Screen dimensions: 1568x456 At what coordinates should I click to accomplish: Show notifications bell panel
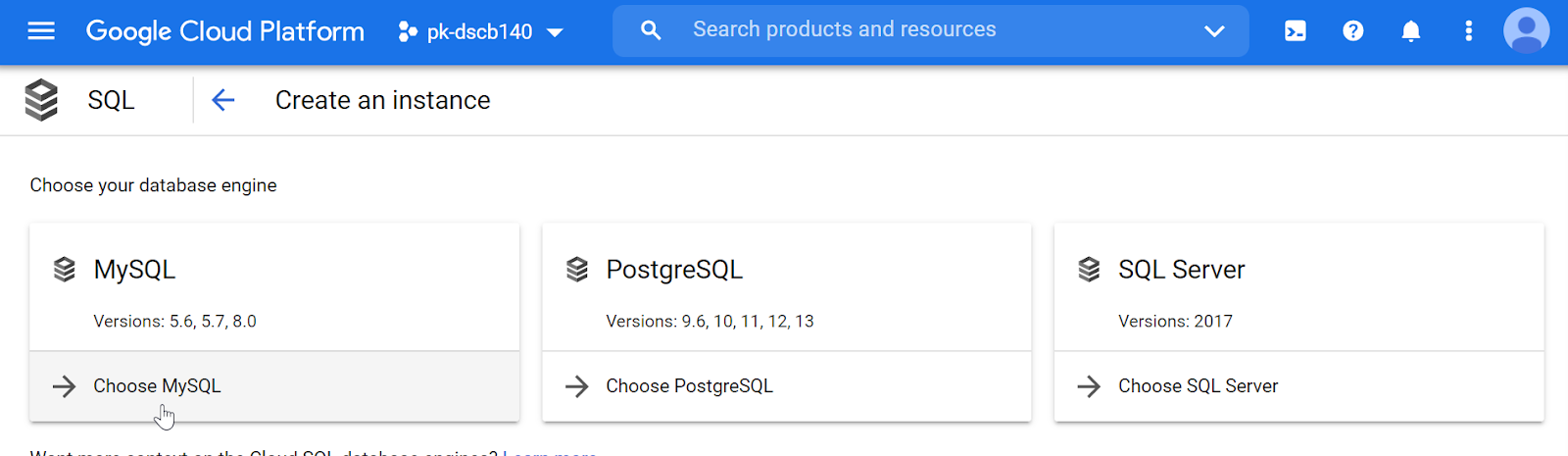click(x=1410, y=31)
